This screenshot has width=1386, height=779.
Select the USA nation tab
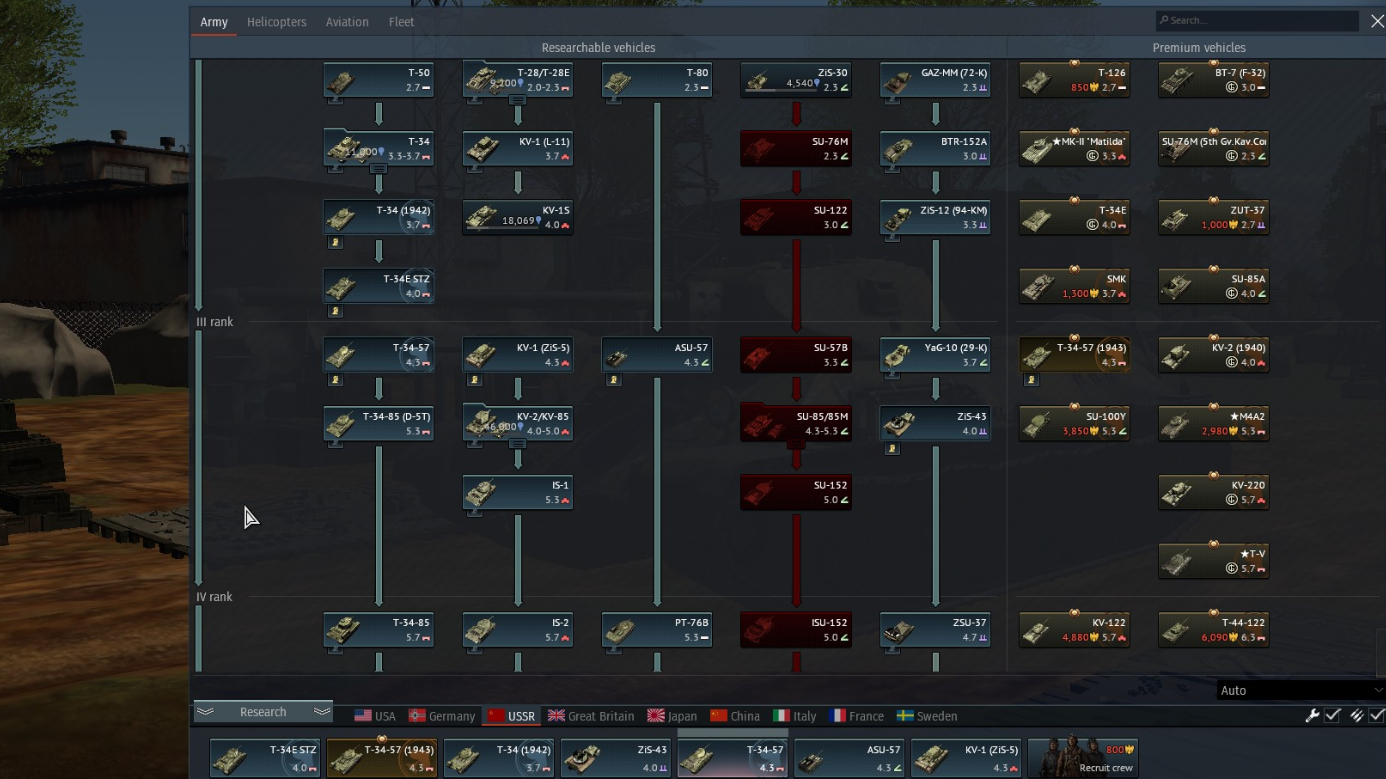click(376, 716)
